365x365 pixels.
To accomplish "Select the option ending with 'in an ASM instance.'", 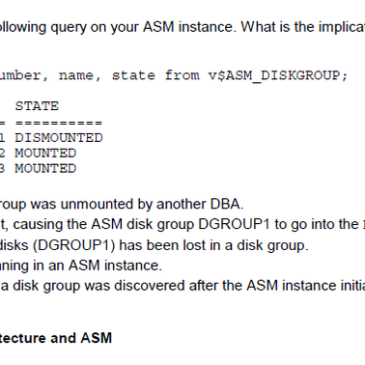I will 81,265.
